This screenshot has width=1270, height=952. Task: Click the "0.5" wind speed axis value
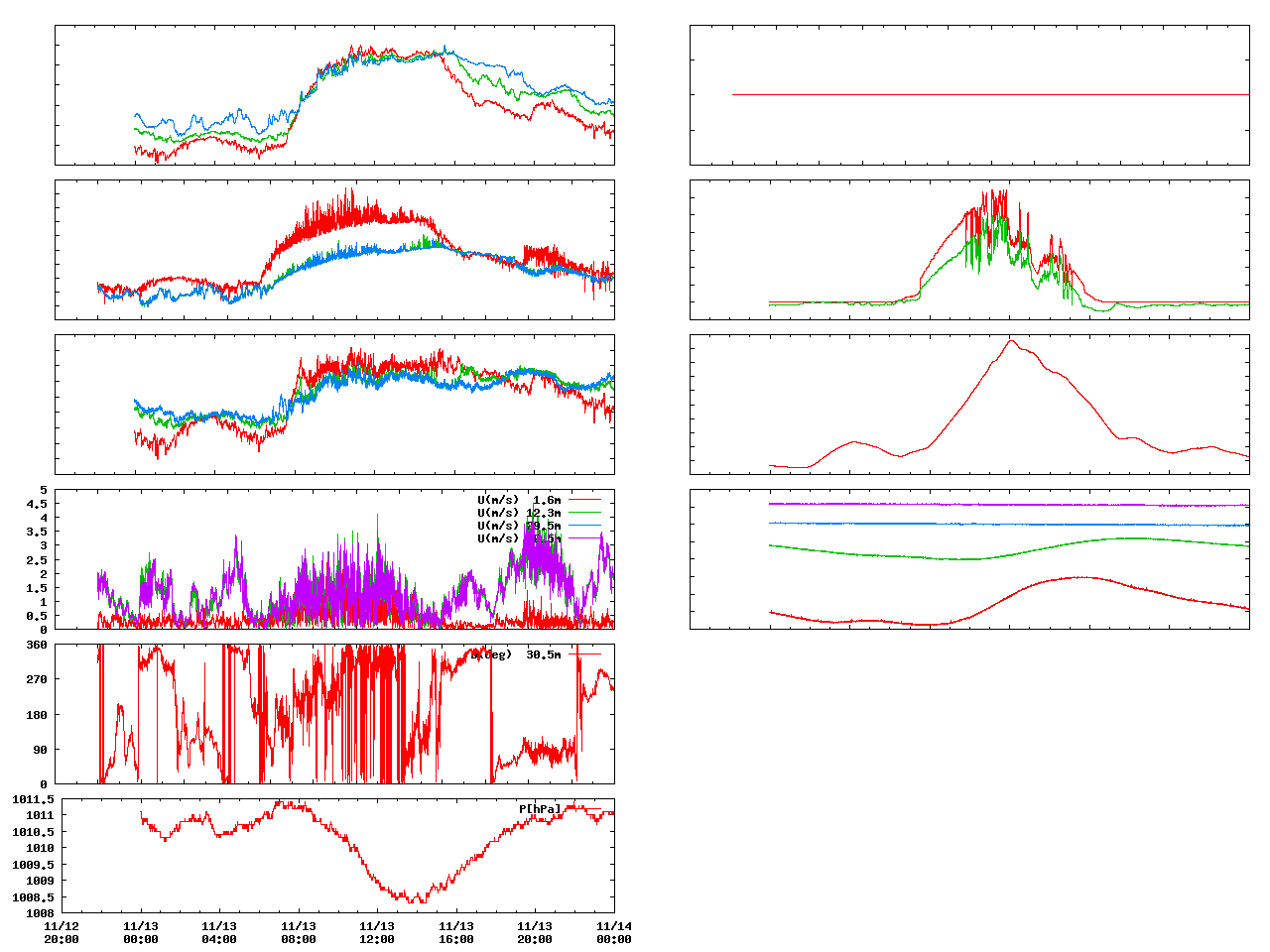(x=37, y=616)
